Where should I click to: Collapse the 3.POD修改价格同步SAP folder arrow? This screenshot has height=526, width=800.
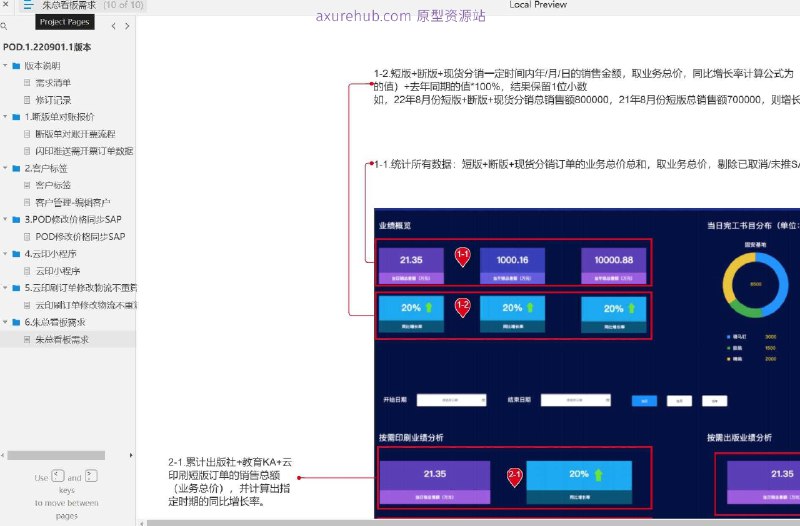(x=5, y=219)
